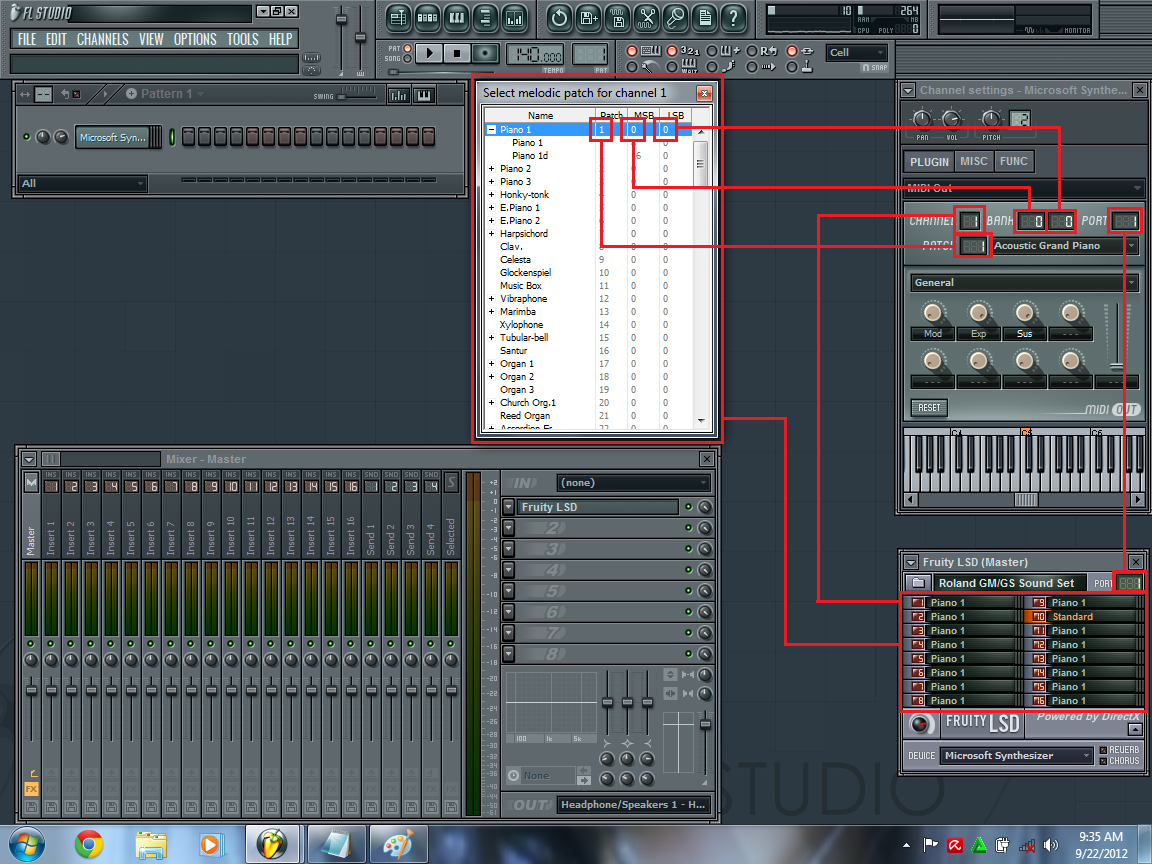Collapse the Piano 1 tree node
The height and width of the screenshot is (864, 1152).
point(492,129)
